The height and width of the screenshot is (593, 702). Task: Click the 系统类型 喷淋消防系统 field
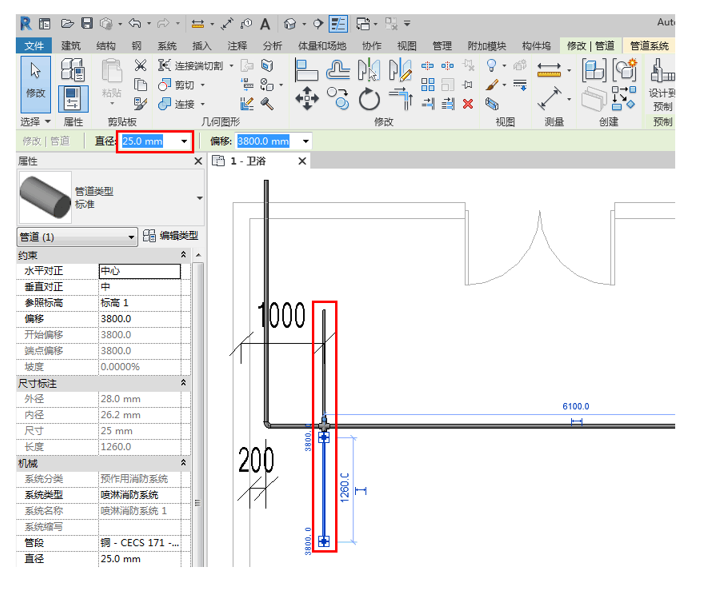[x=140, y=495]
